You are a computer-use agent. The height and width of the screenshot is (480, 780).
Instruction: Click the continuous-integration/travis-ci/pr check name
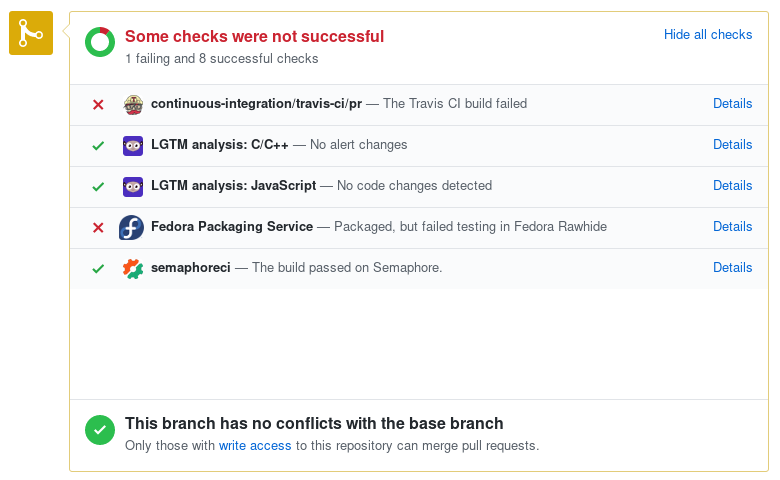(256, 103)
